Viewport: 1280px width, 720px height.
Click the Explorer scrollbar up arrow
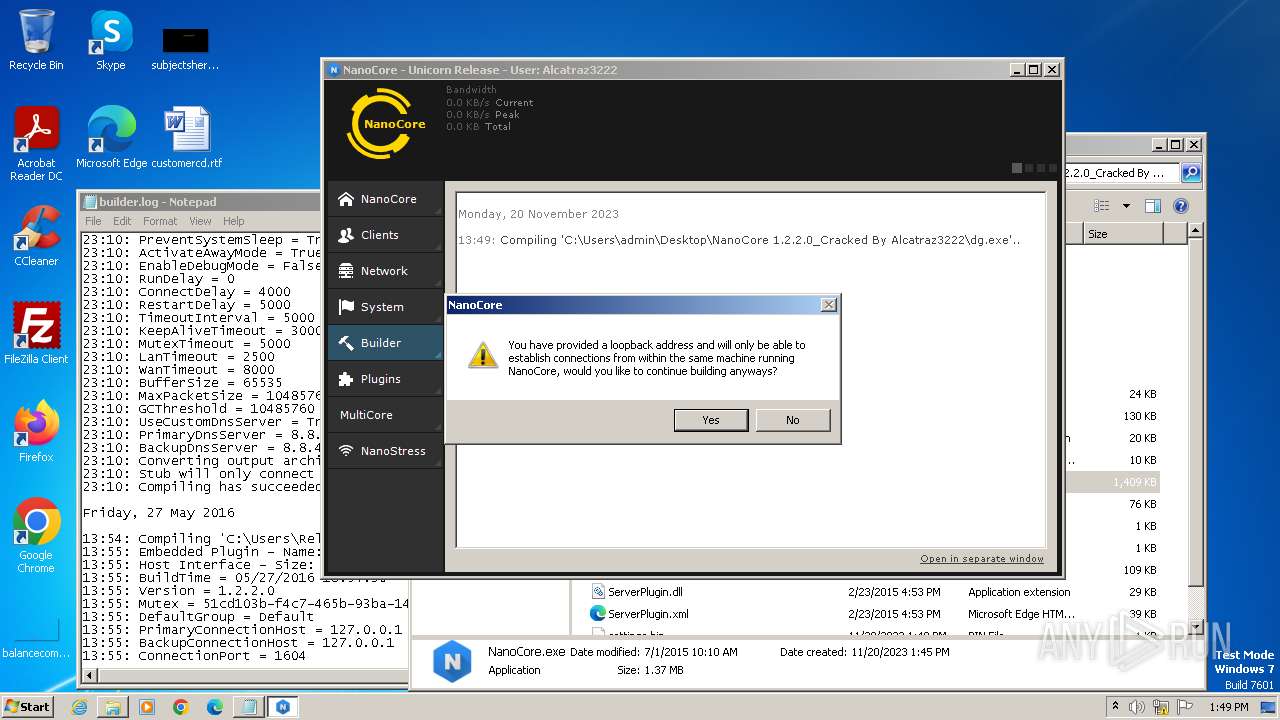click(x=1195, y=232)
